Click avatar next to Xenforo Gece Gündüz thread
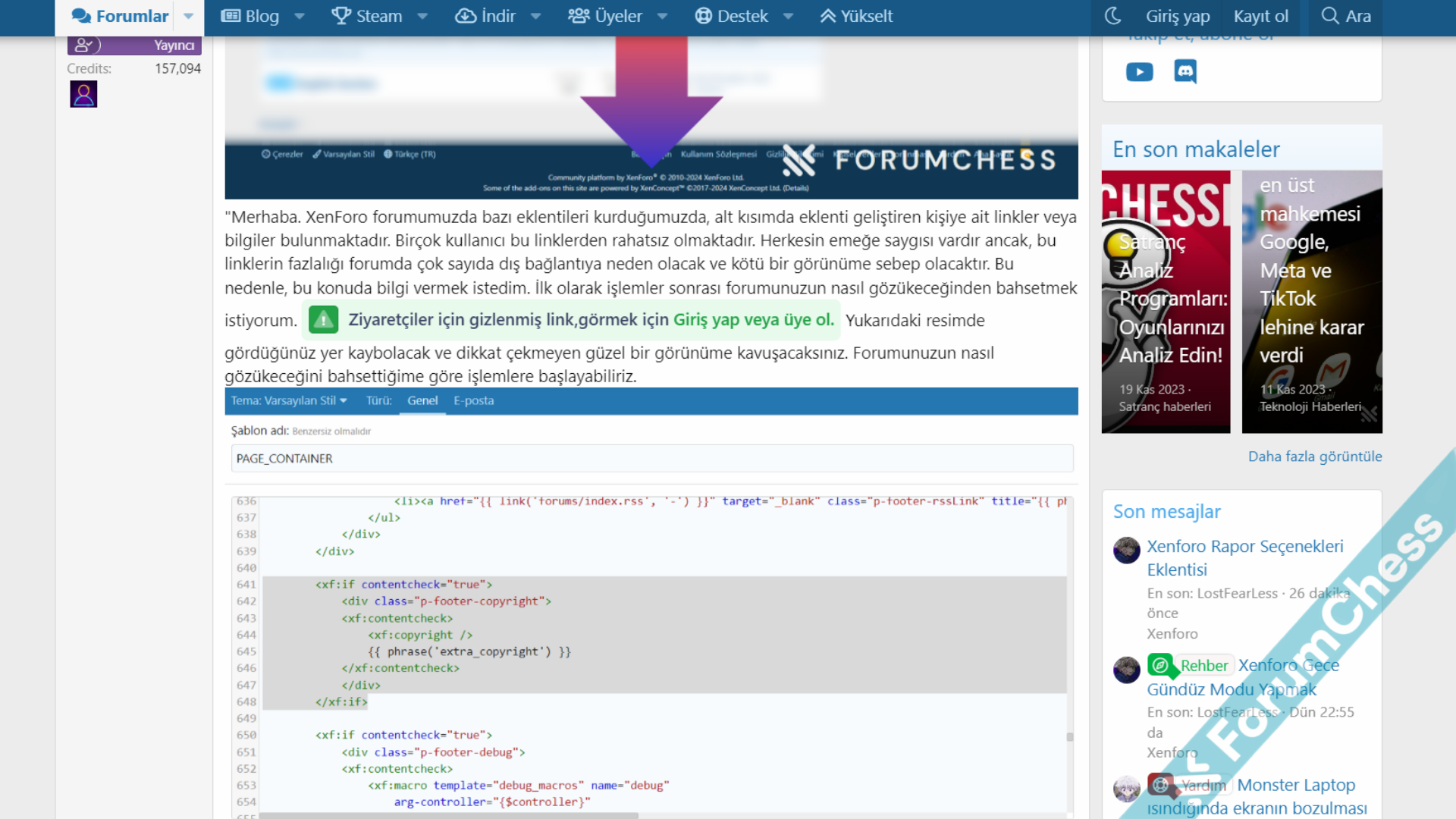Viewport: 1456px width, 819px height. [x=1127, y=670]
